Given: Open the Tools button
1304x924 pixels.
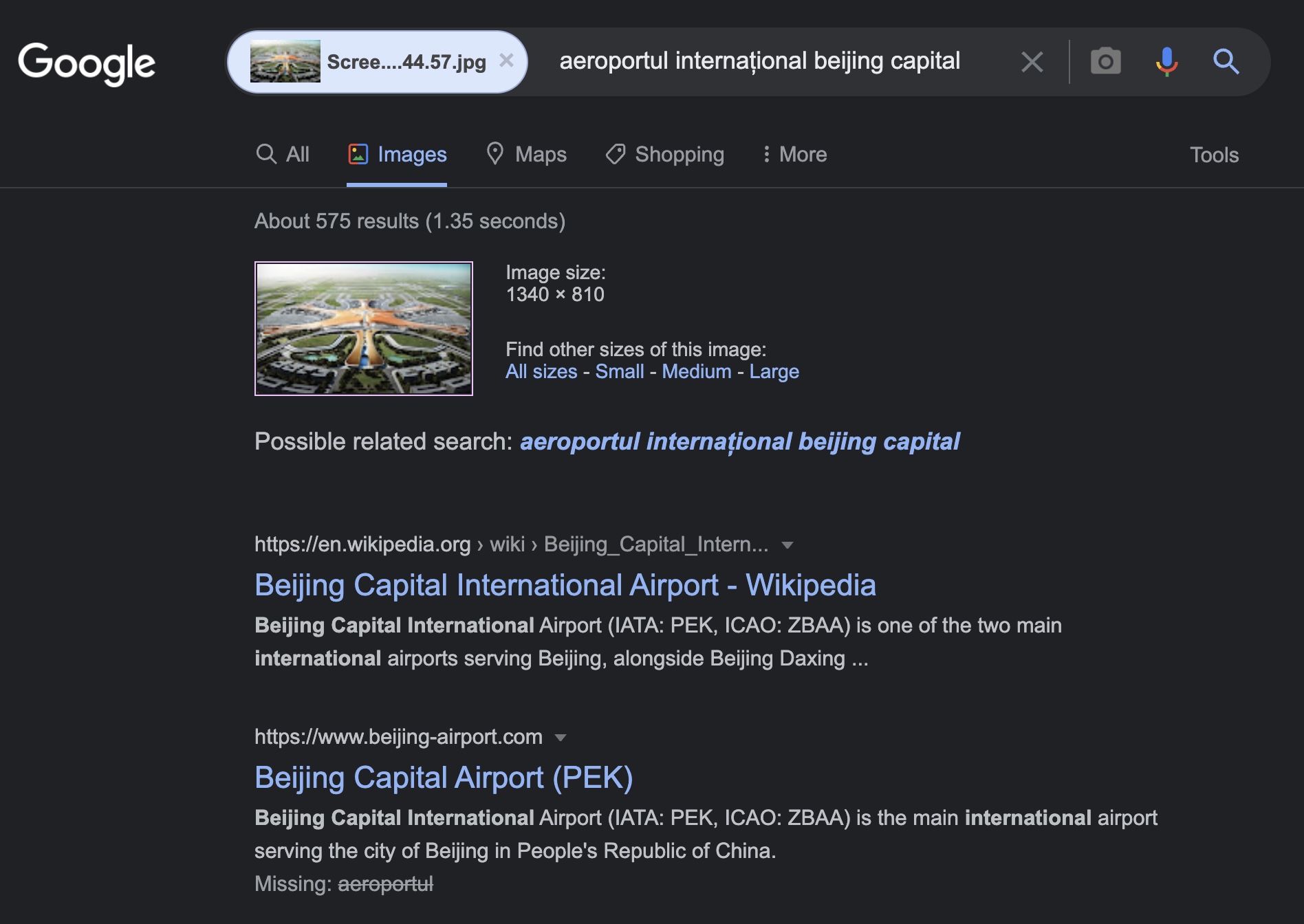Looking at the screenshot, I should point(1214,155).
